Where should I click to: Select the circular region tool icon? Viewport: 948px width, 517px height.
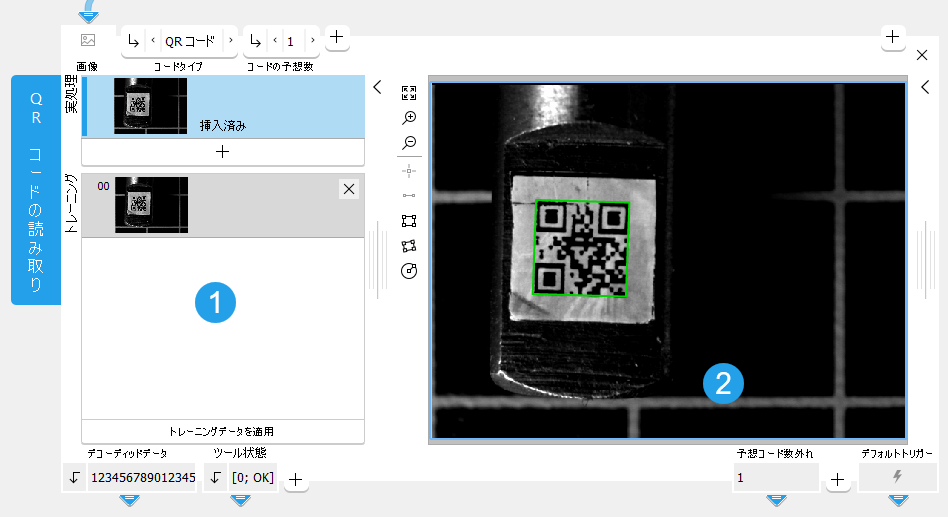click(408, 271)
